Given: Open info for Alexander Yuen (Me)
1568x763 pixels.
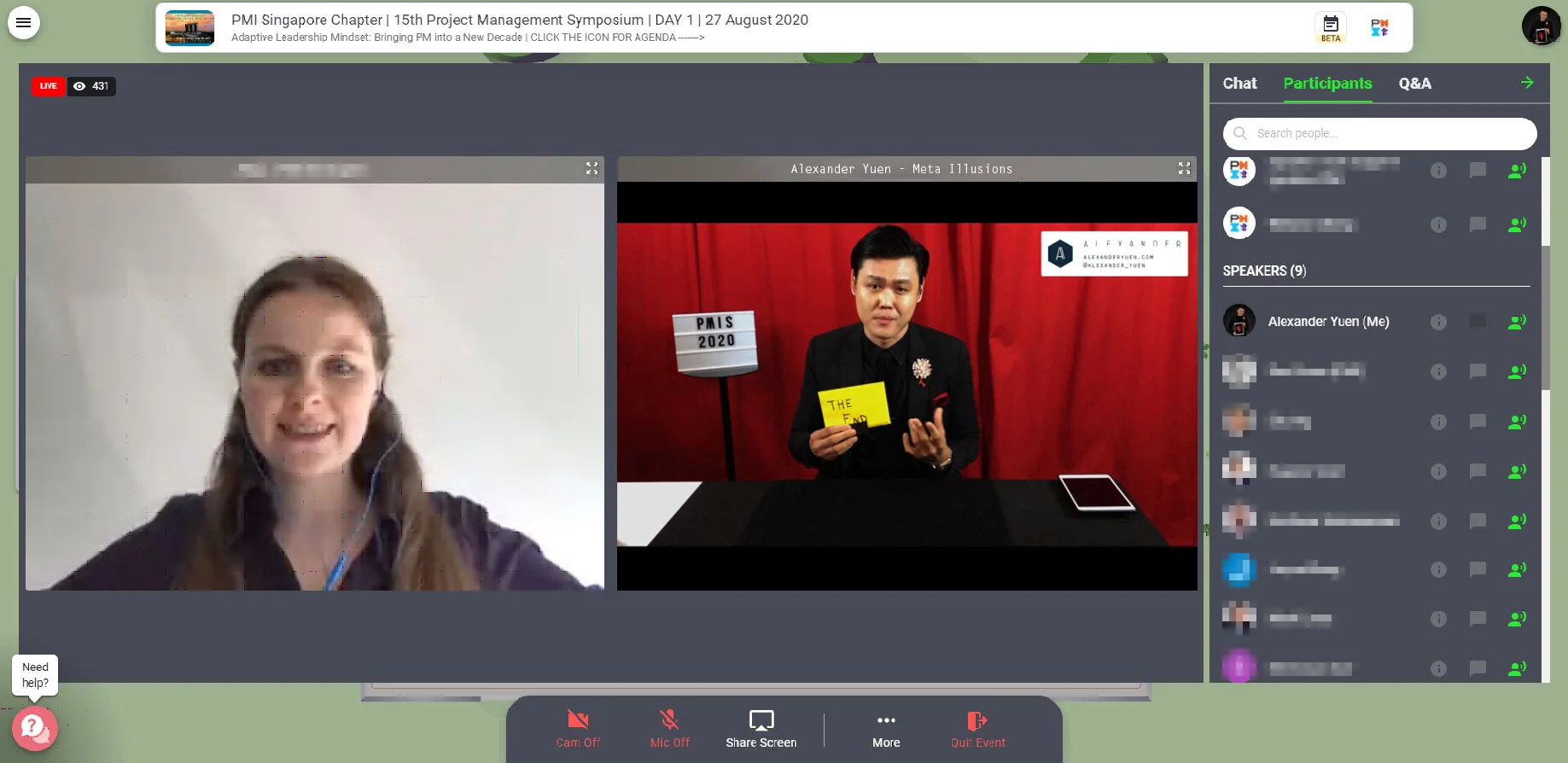Looking at the screenshot, I should click(1438, 322).
